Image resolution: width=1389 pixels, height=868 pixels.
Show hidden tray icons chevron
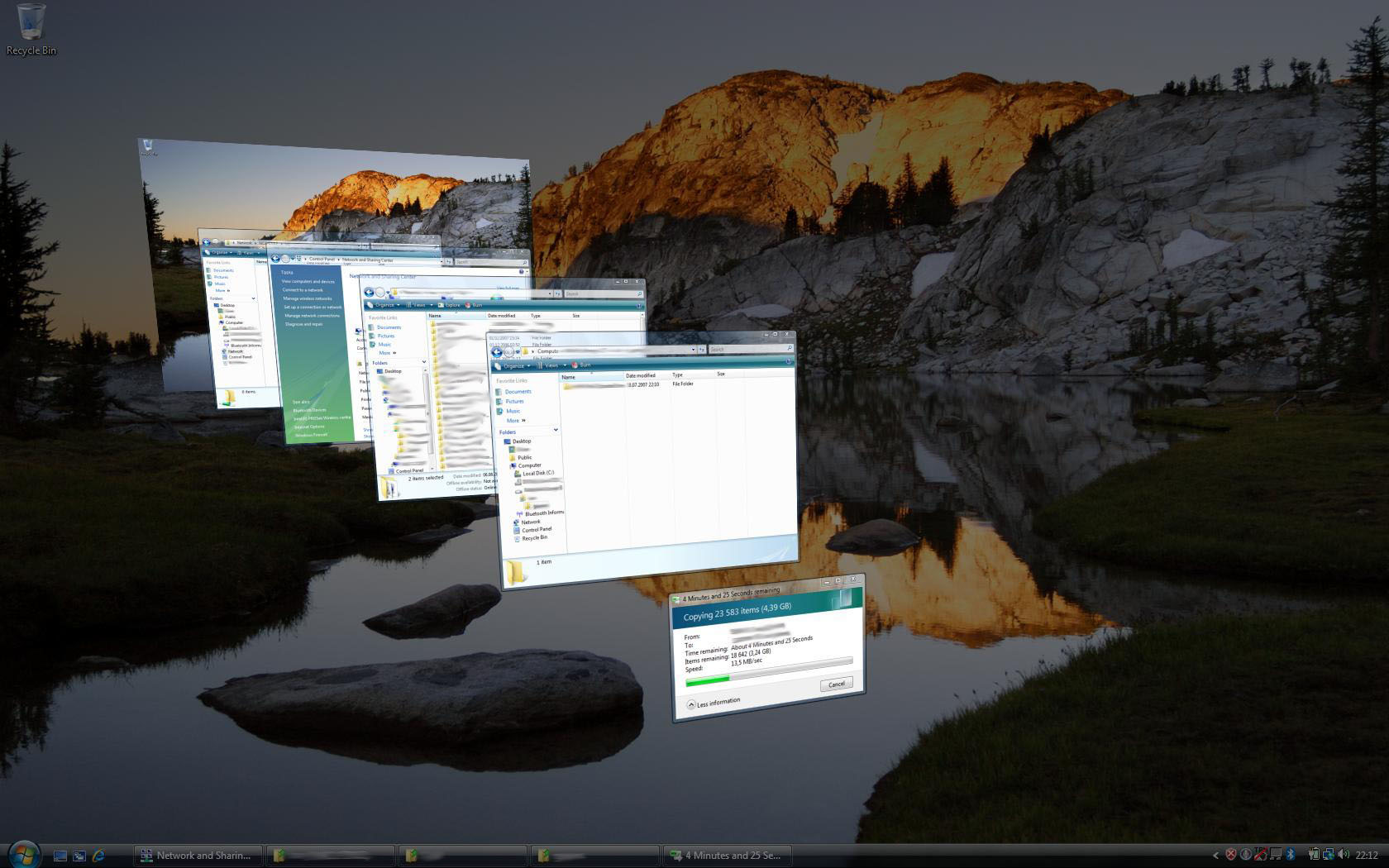(1215, 856)
